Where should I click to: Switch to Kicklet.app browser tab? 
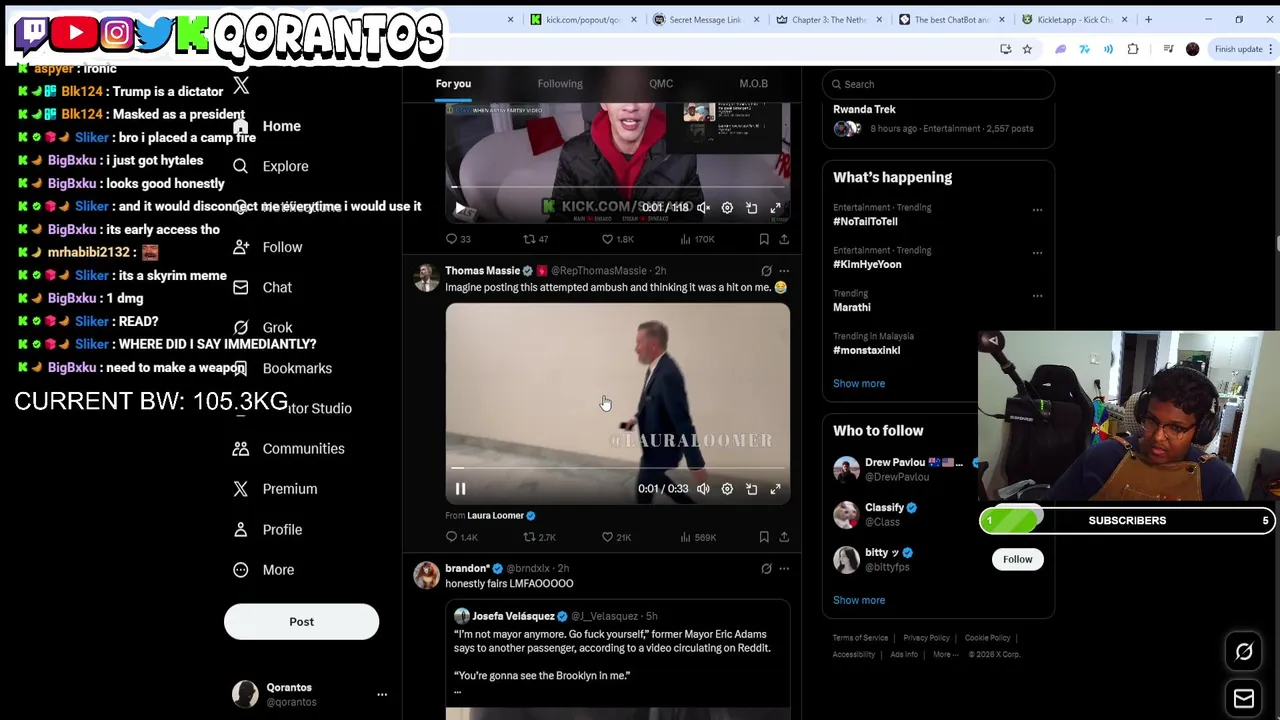pos(1074,19)
